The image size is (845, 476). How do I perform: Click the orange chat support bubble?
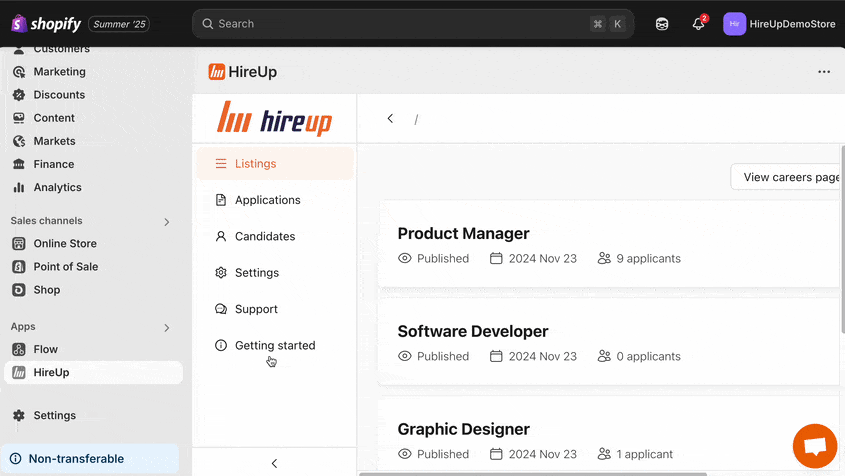point(814,446)
